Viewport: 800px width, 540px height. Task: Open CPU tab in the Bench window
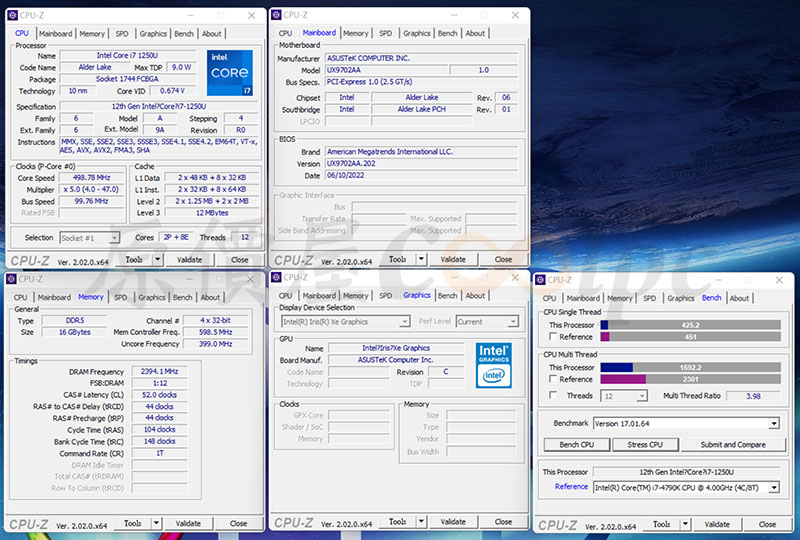click(x=549, y=298)
